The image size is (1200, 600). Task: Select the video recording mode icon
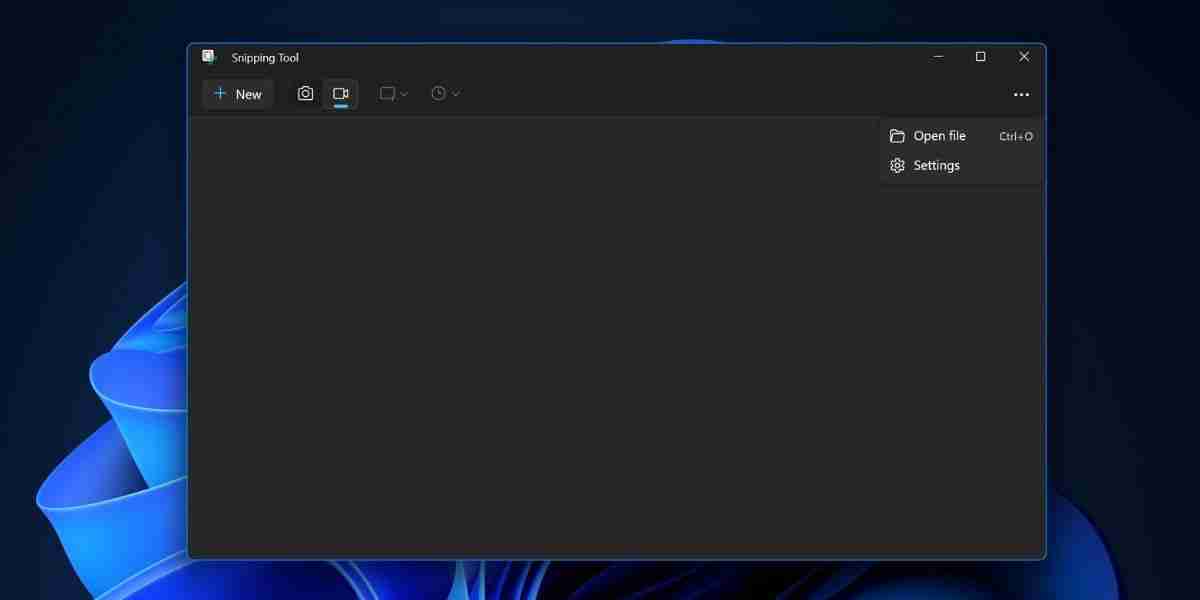pyautogui.click(x=341, y=93)
